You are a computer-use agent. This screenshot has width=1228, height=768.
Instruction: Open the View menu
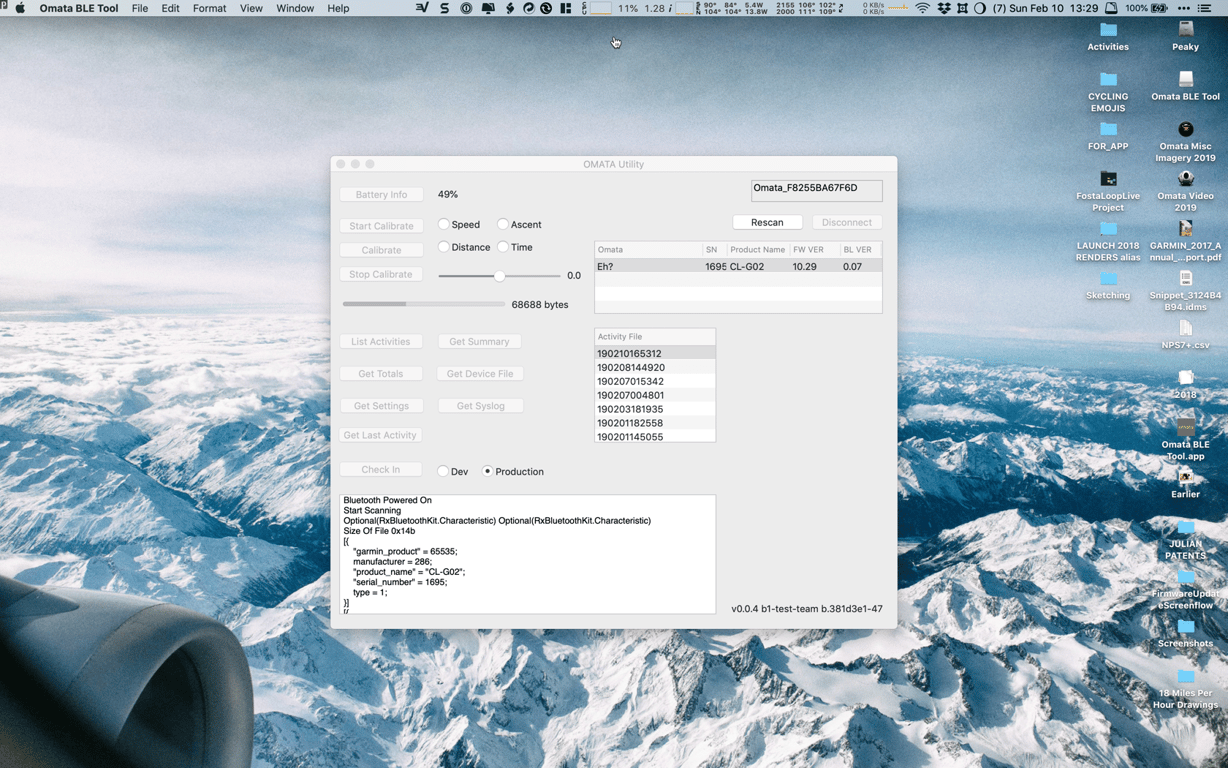coord(251,8)
